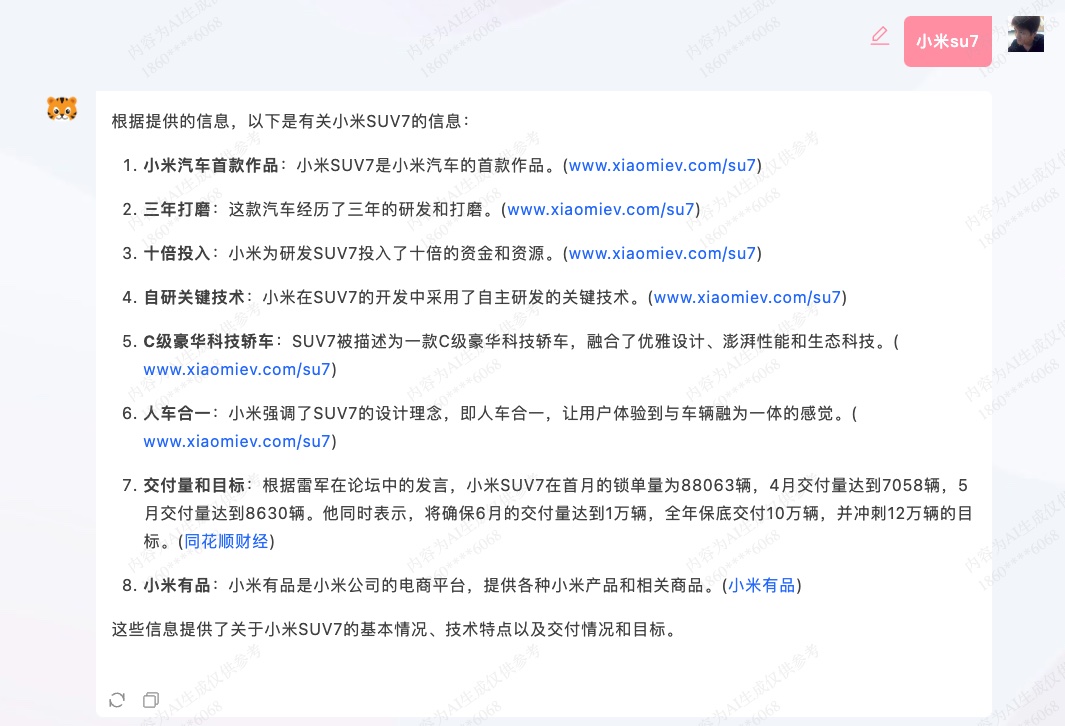Open the link under C级豪华科技轿车

pyautogui.click(x=237, y=369)
